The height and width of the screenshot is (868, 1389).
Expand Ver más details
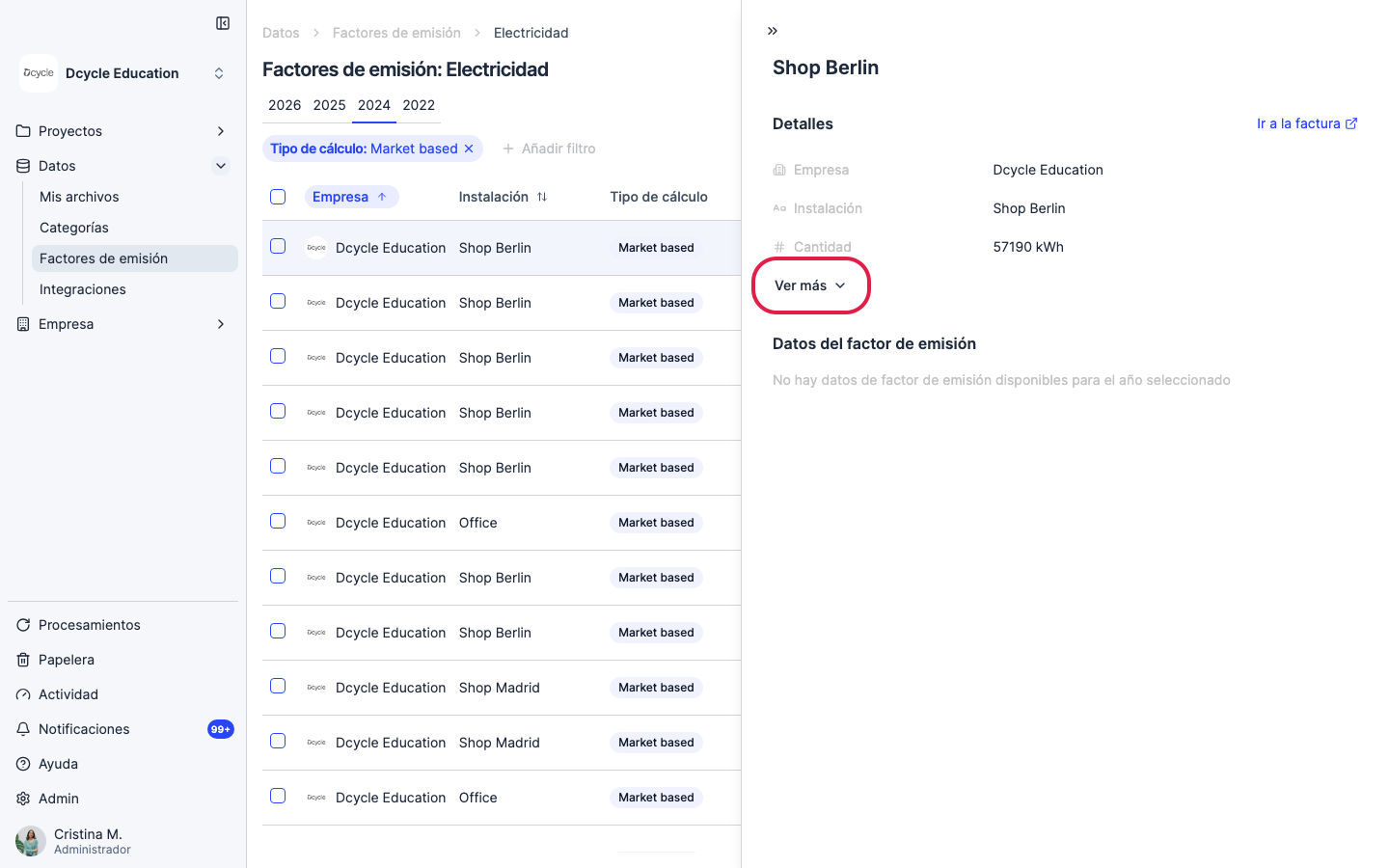click(810, 285)
